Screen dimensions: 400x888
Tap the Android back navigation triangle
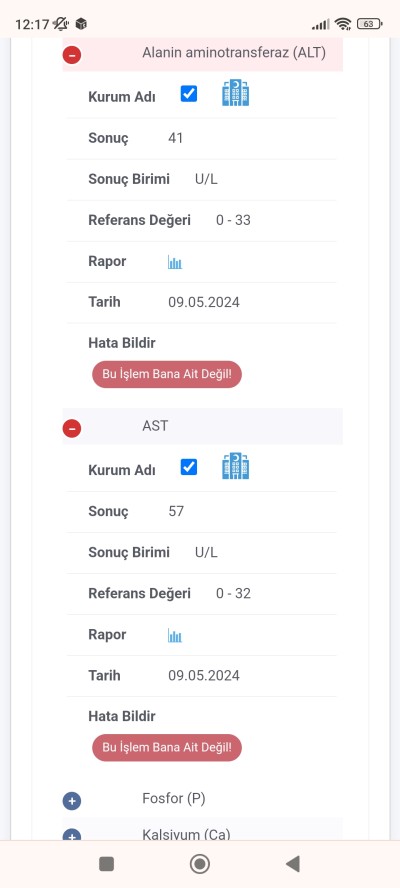[x=292, y=864]
